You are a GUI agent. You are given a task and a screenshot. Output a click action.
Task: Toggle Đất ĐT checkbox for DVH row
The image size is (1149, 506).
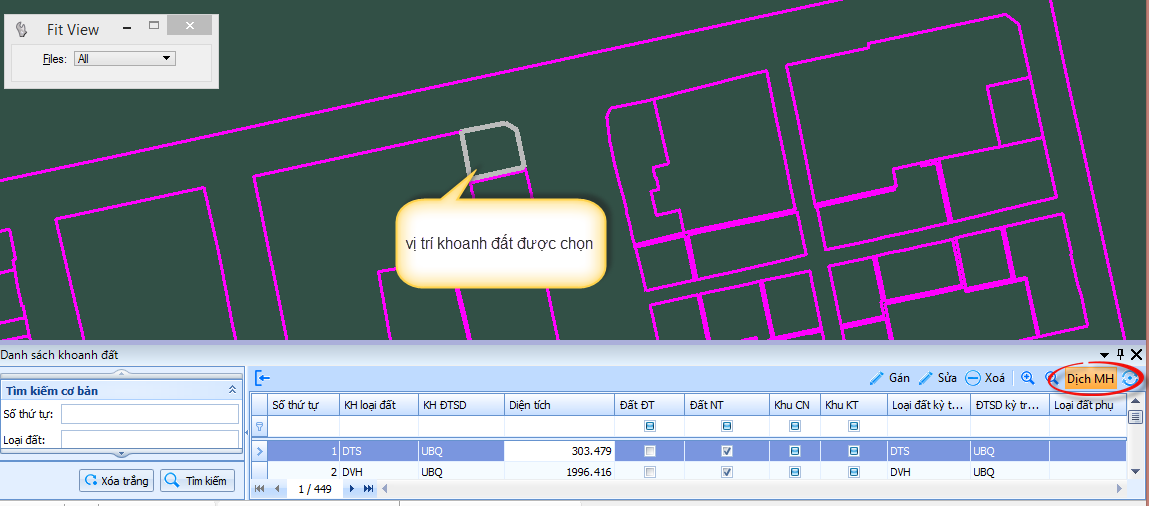coord(651,472)
